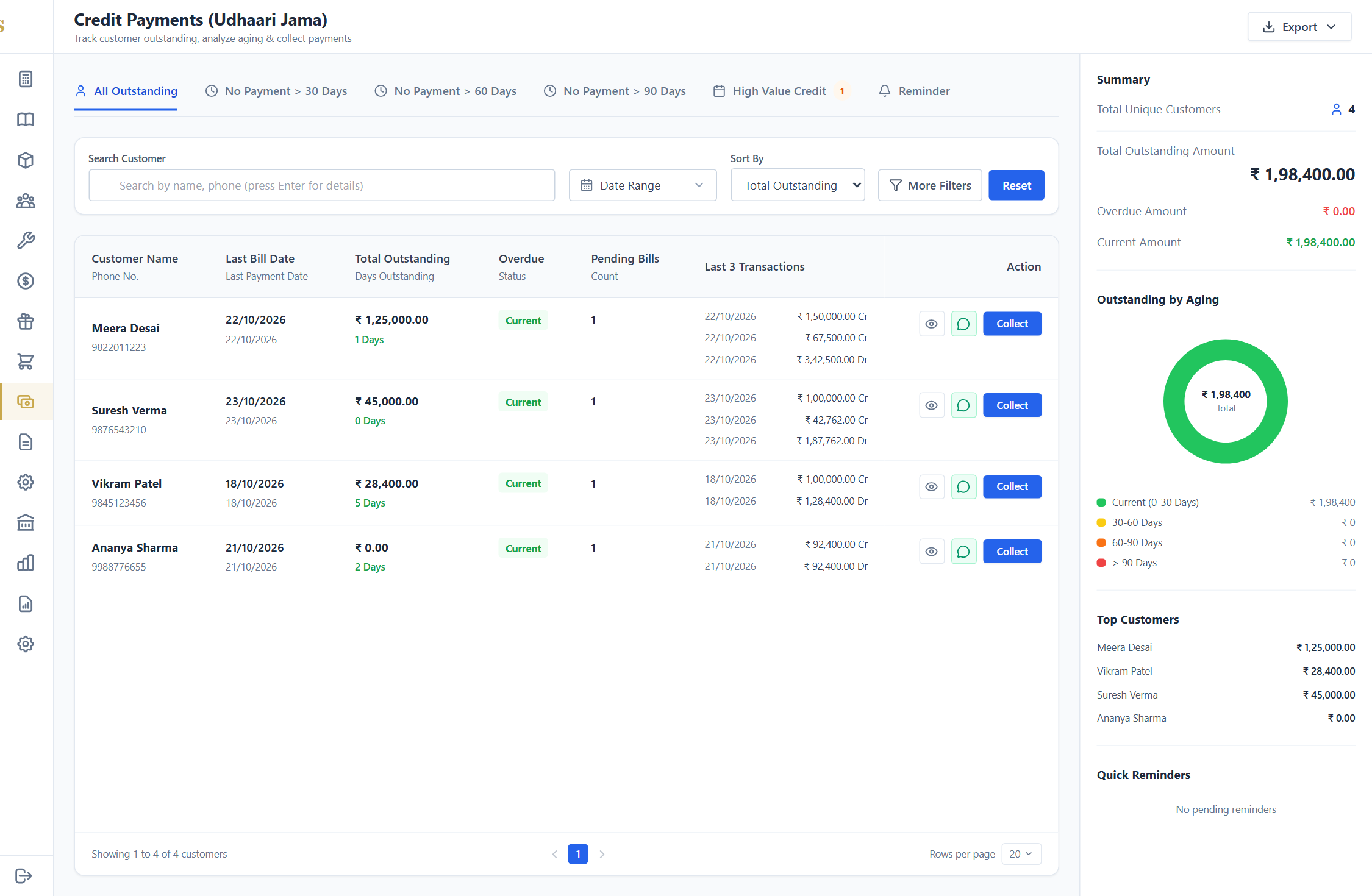
Task: Focus the Search Customer input field
Action: coord(322,185)
